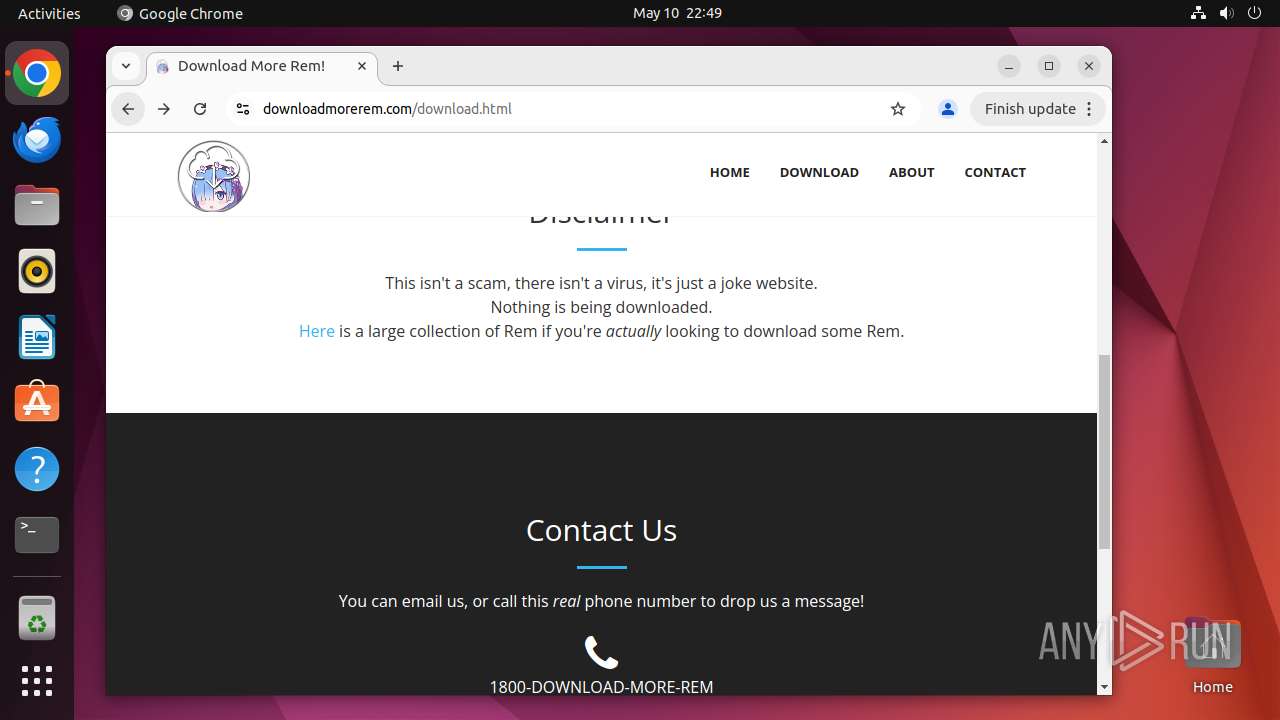Image resolution: width=1280 pixels, height=720 pixels.
Task: Open Google Chrome from the dock
Action: pyautogui.click(x=37, y=74)
